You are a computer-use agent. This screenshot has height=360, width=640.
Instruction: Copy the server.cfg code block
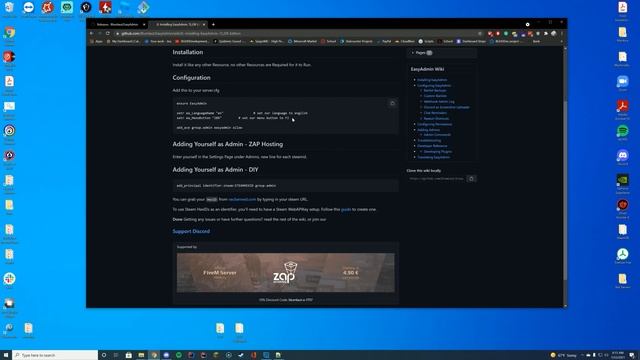coord(392,103)
